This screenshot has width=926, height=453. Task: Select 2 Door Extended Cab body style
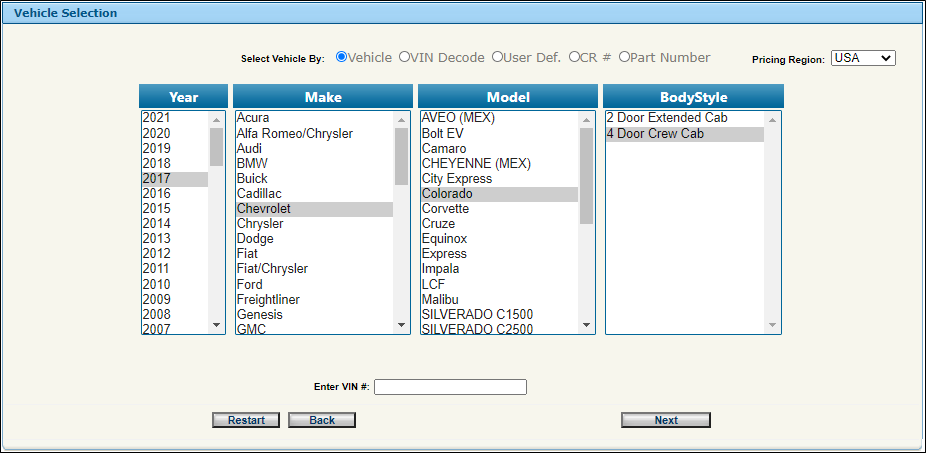(685, 118)
